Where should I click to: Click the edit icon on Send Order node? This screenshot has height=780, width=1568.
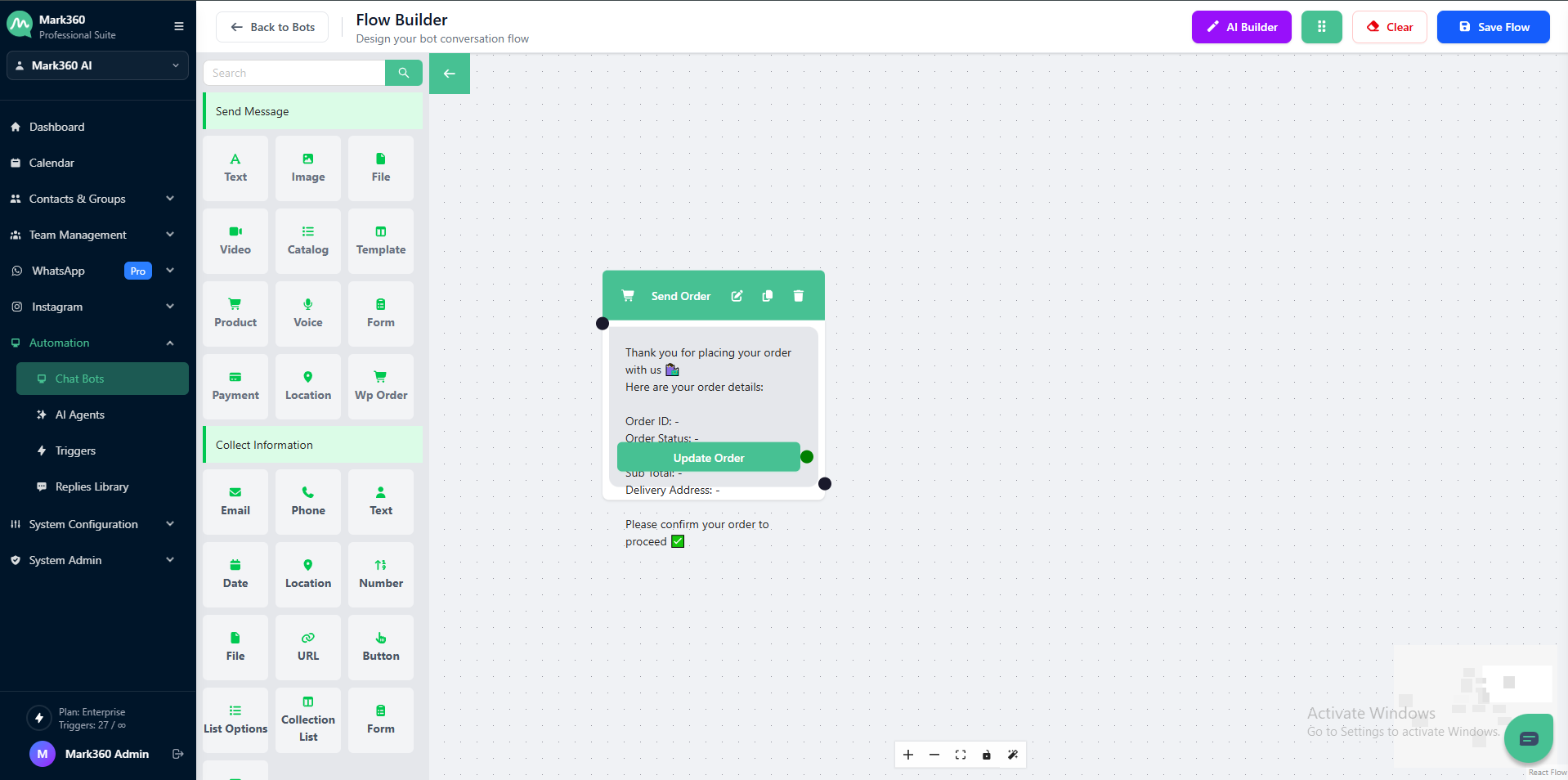point(737,296)
